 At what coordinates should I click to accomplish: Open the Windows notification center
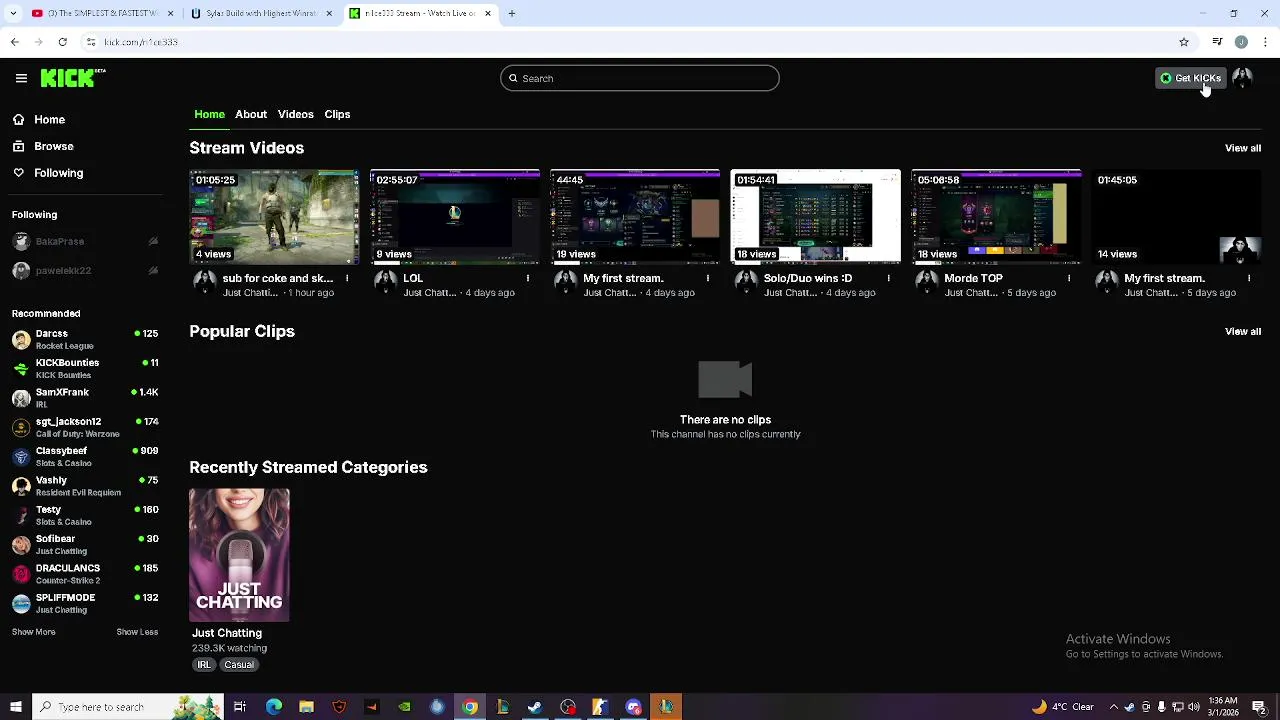tap(1260, 707)
